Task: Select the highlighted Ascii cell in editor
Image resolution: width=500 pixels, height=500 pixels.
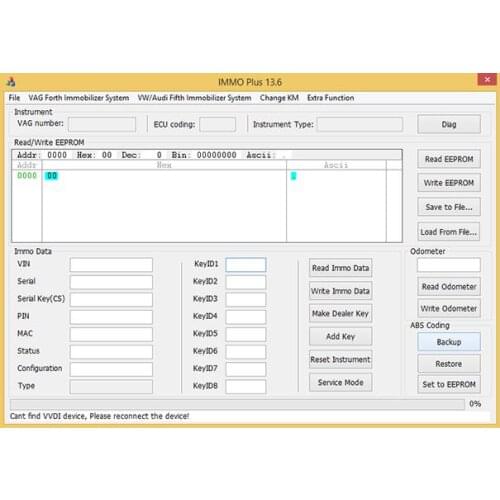Action: 293,176
